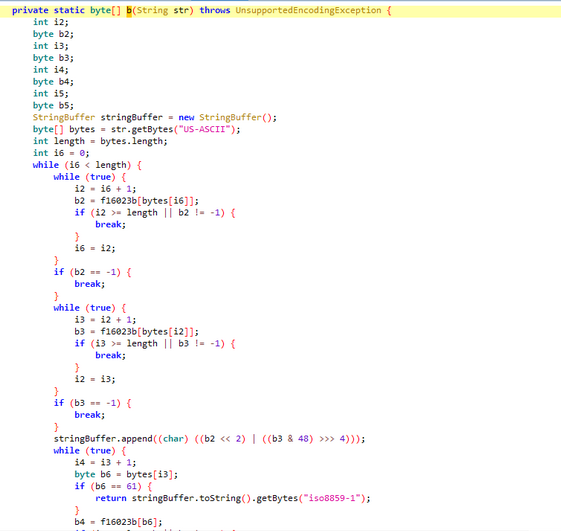
Task: Click the declaration line 'int i2;'
Action: point(50,22)
